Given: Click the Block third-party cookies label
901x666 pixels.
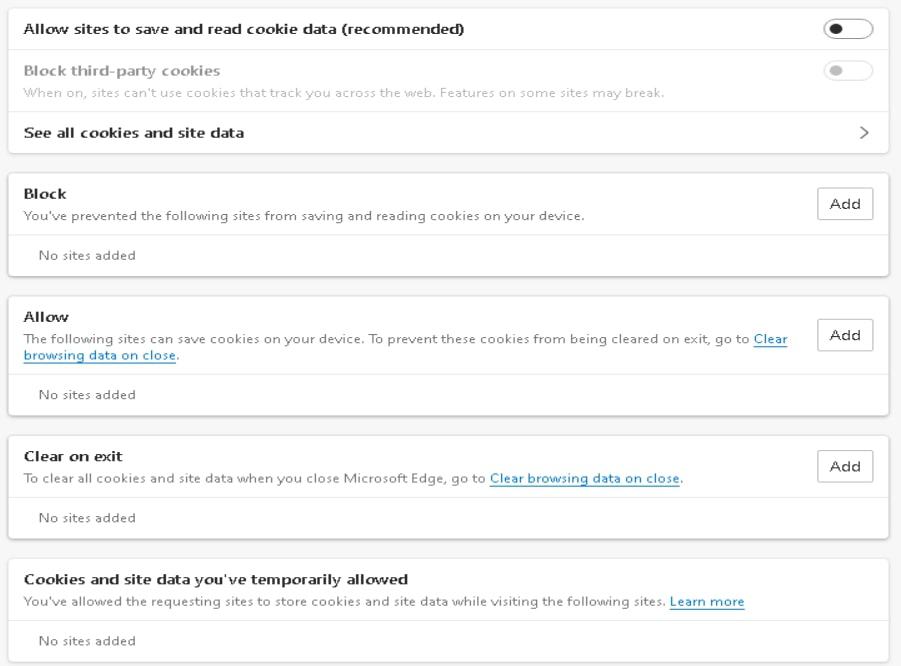Looking at the screenshot, I should tap(122, 71).
